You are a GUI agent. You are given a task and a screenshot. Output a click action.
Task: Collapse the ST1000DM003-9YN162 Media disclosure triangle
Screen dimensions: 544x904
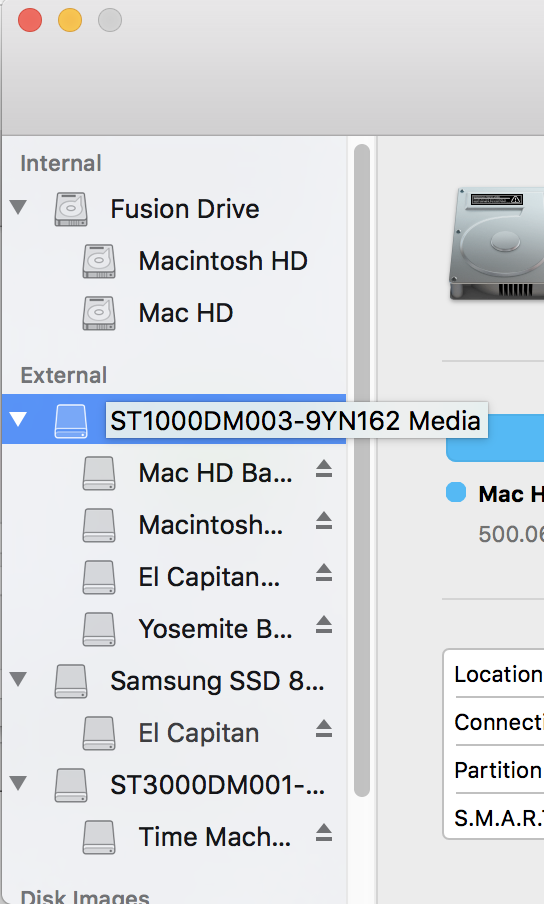pyautogui.click(x=18, y=419)
